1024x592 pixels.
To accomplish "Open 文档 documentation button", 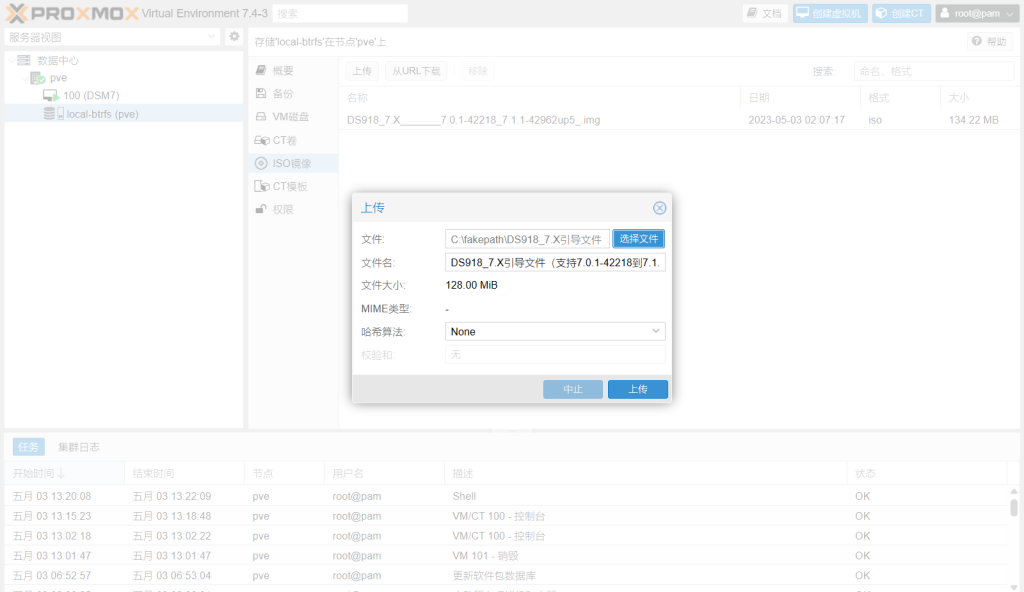I will pyautogui.click(x=765, y=14).
